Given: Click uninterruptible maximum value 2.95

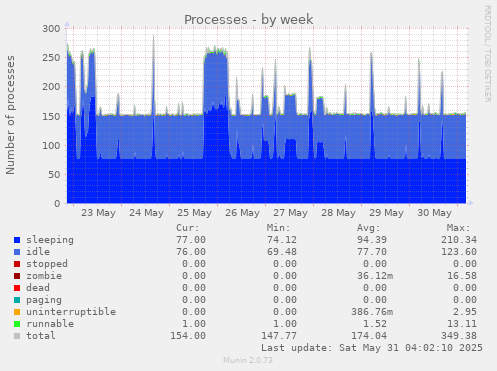Looking at the screenshot, I should [465, 312].
